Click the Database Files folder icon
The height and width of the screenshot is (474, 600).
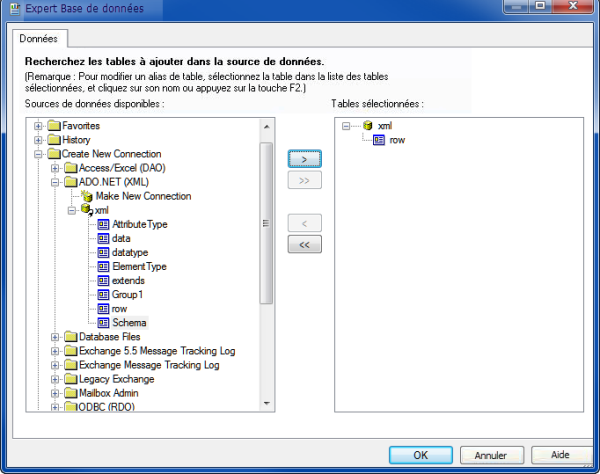(70, 337)
